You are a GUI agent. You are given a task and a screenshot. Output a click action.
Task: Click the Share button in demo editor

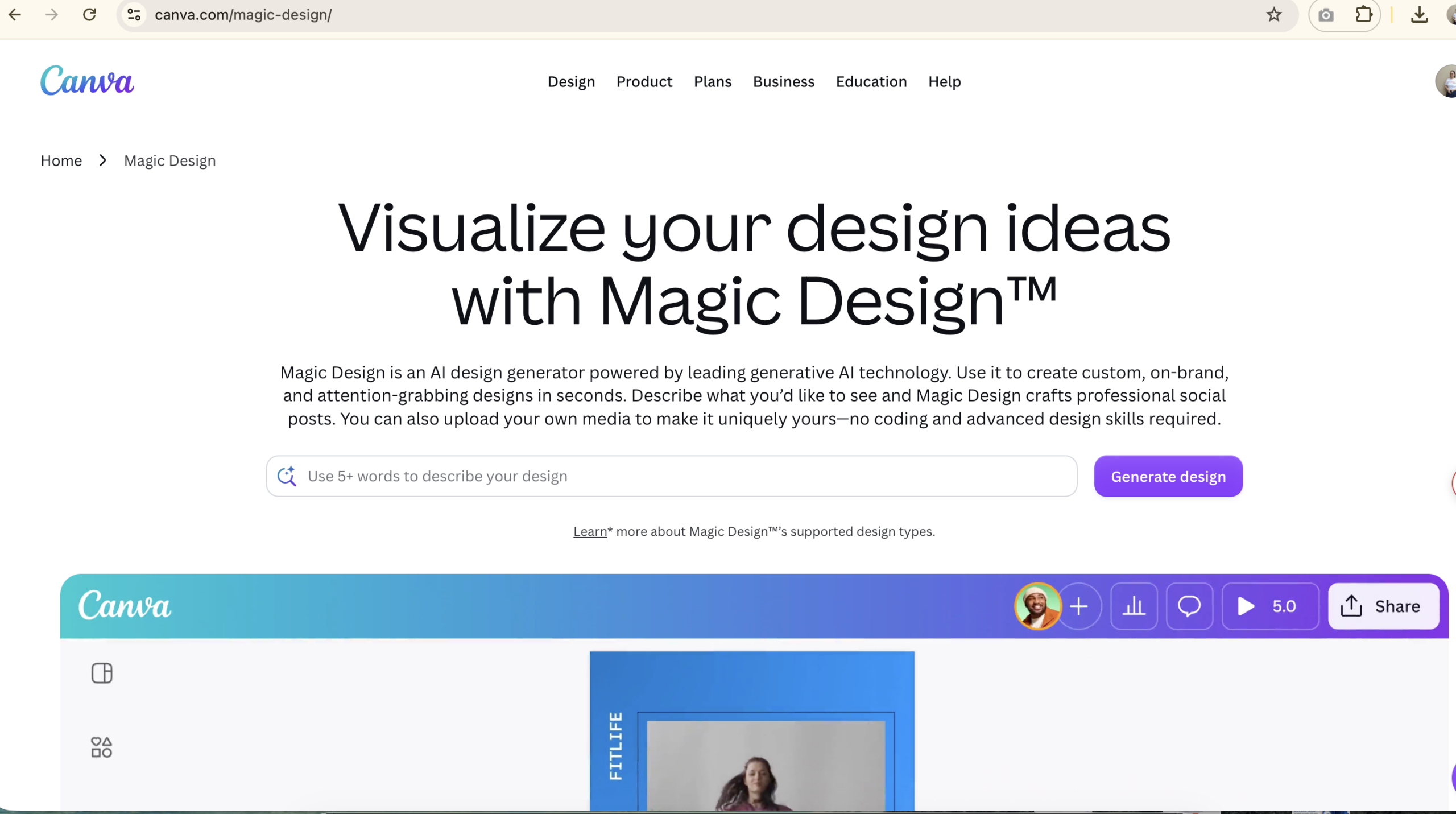point(1383,606)
